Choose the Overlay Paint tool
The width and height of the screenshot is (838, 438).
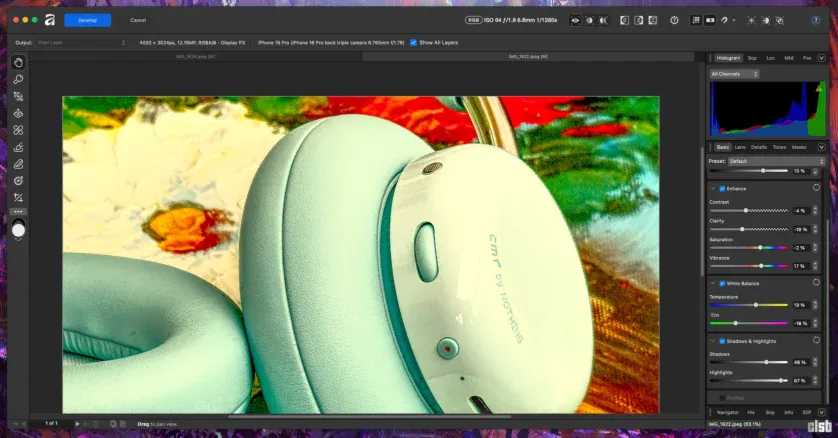[18, 147]
